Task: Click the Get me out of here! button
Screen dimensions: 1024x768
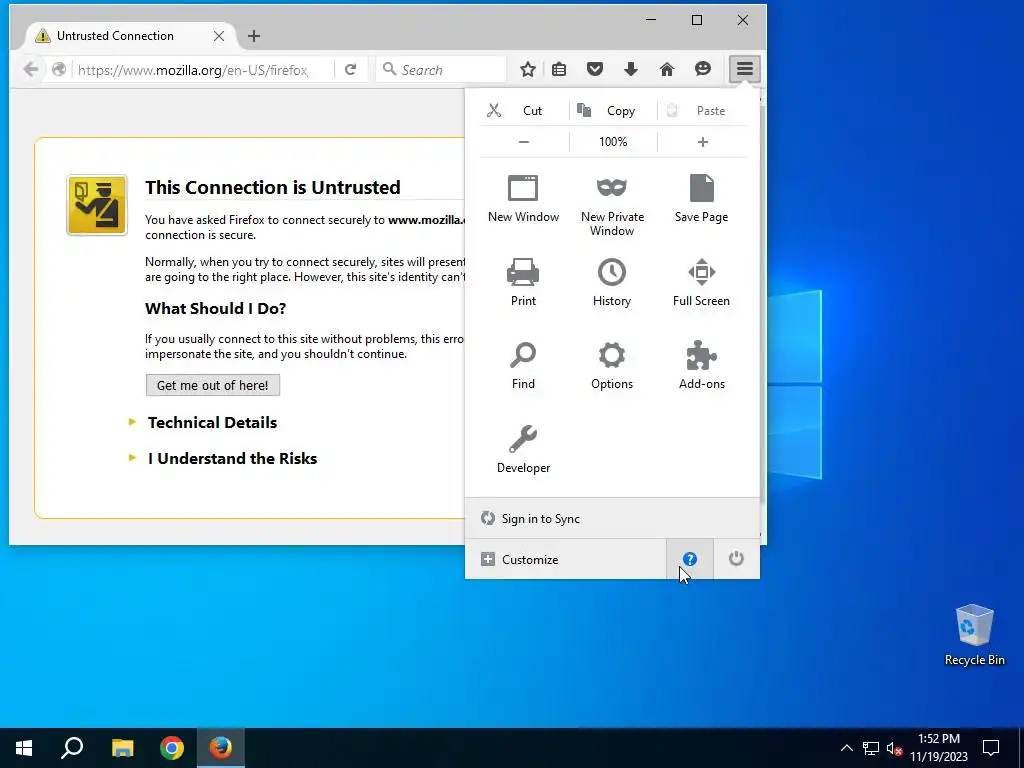Action: (x=213, y=385)
